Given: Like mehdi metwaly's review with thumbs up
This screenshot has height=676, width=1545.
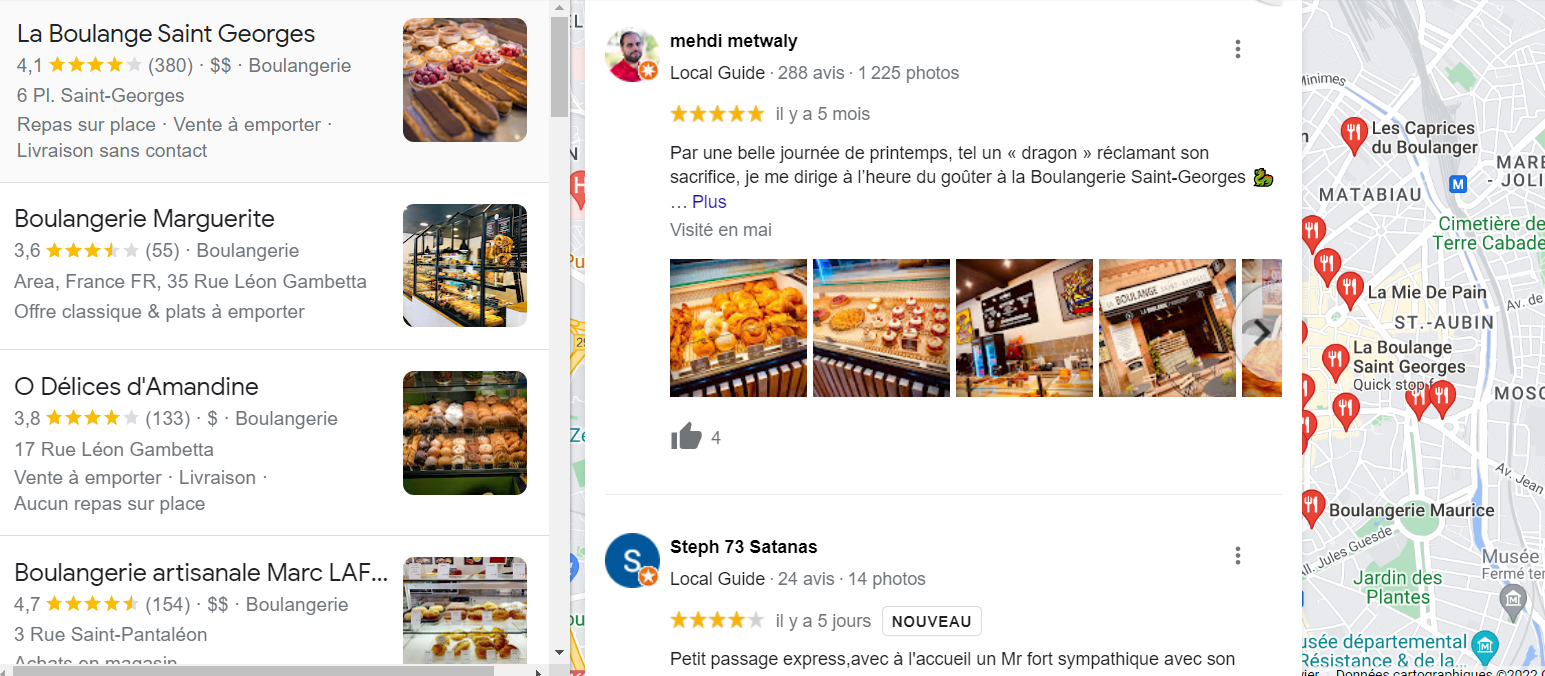Looking at the screenshot, I should point(686,436).
